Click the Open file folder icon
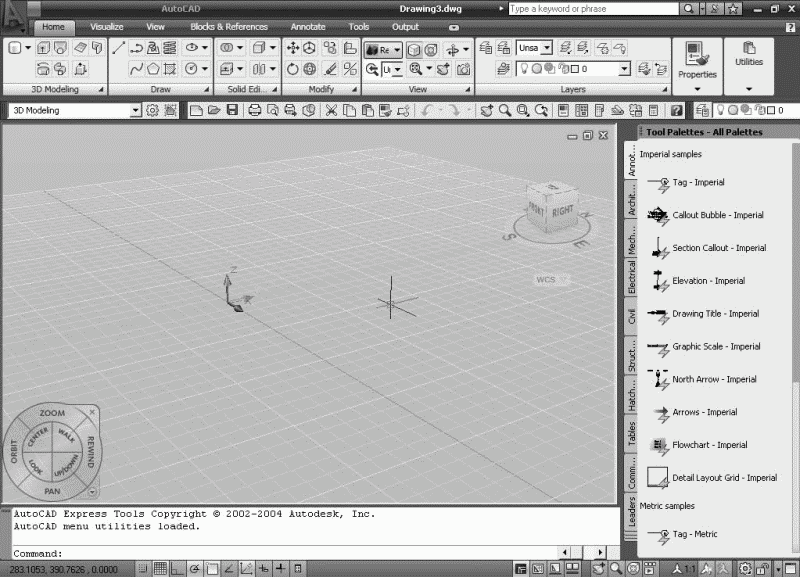Screen dimensions: 800x577 214,111
